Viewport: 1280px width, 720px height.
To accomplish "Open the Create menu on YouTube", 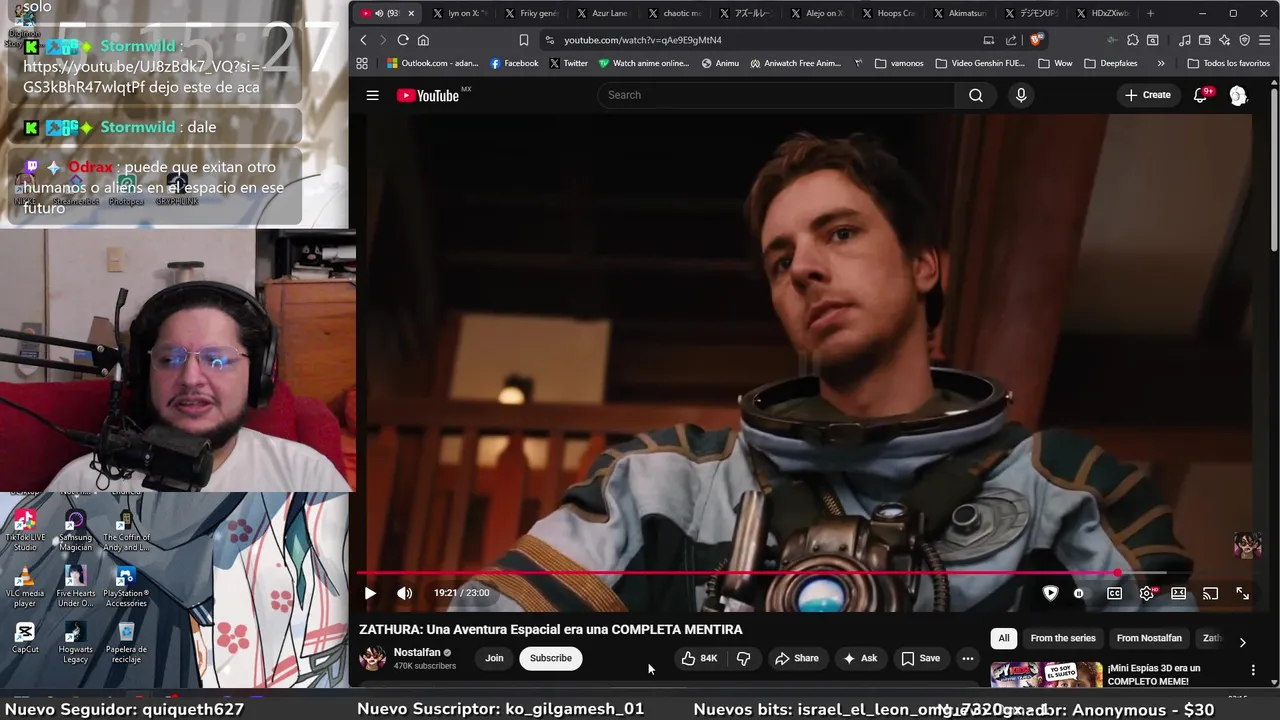I will 1147,95.
